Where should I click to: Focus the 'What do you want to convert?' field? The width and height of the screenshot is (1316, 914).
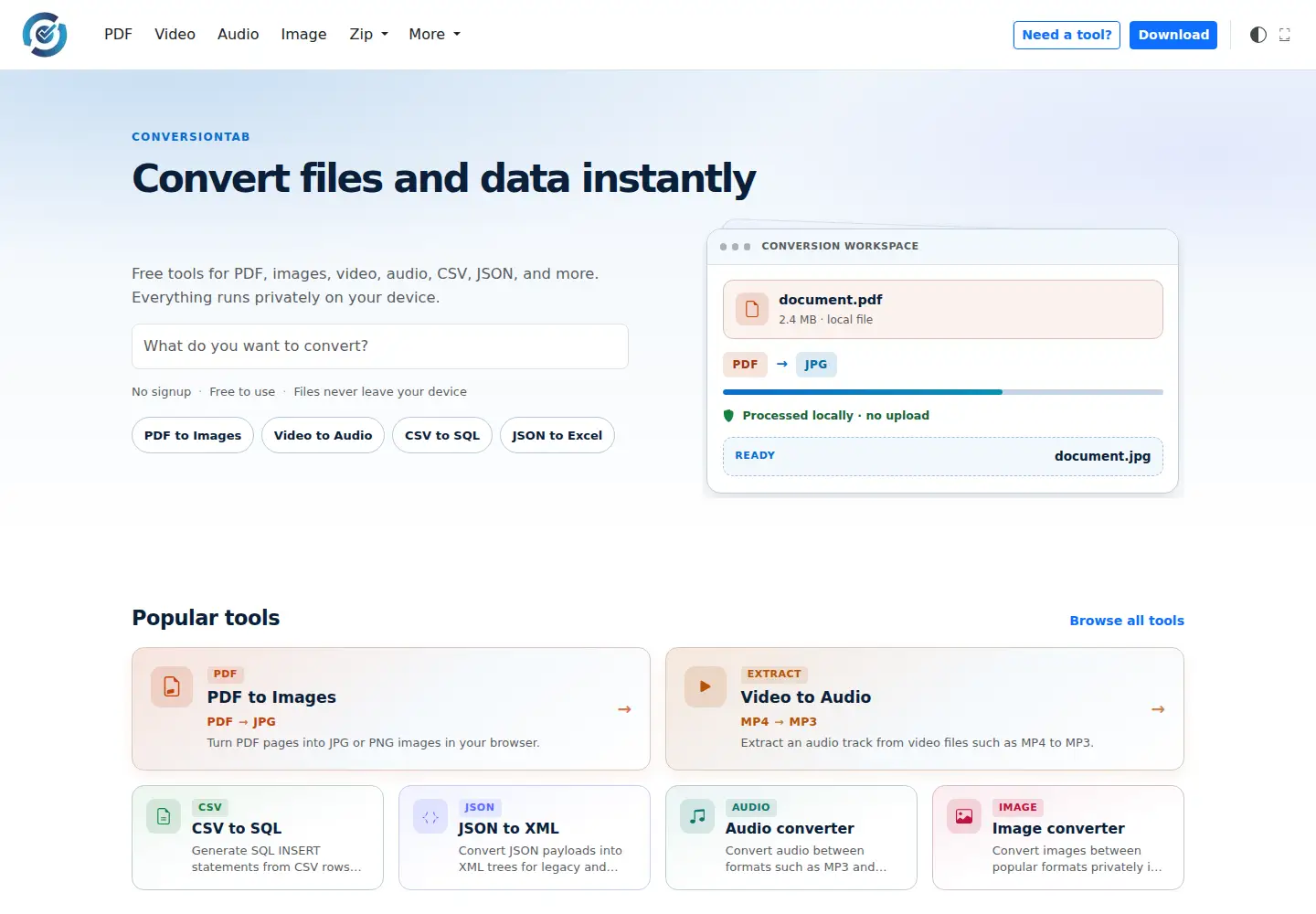coord(380,346)
